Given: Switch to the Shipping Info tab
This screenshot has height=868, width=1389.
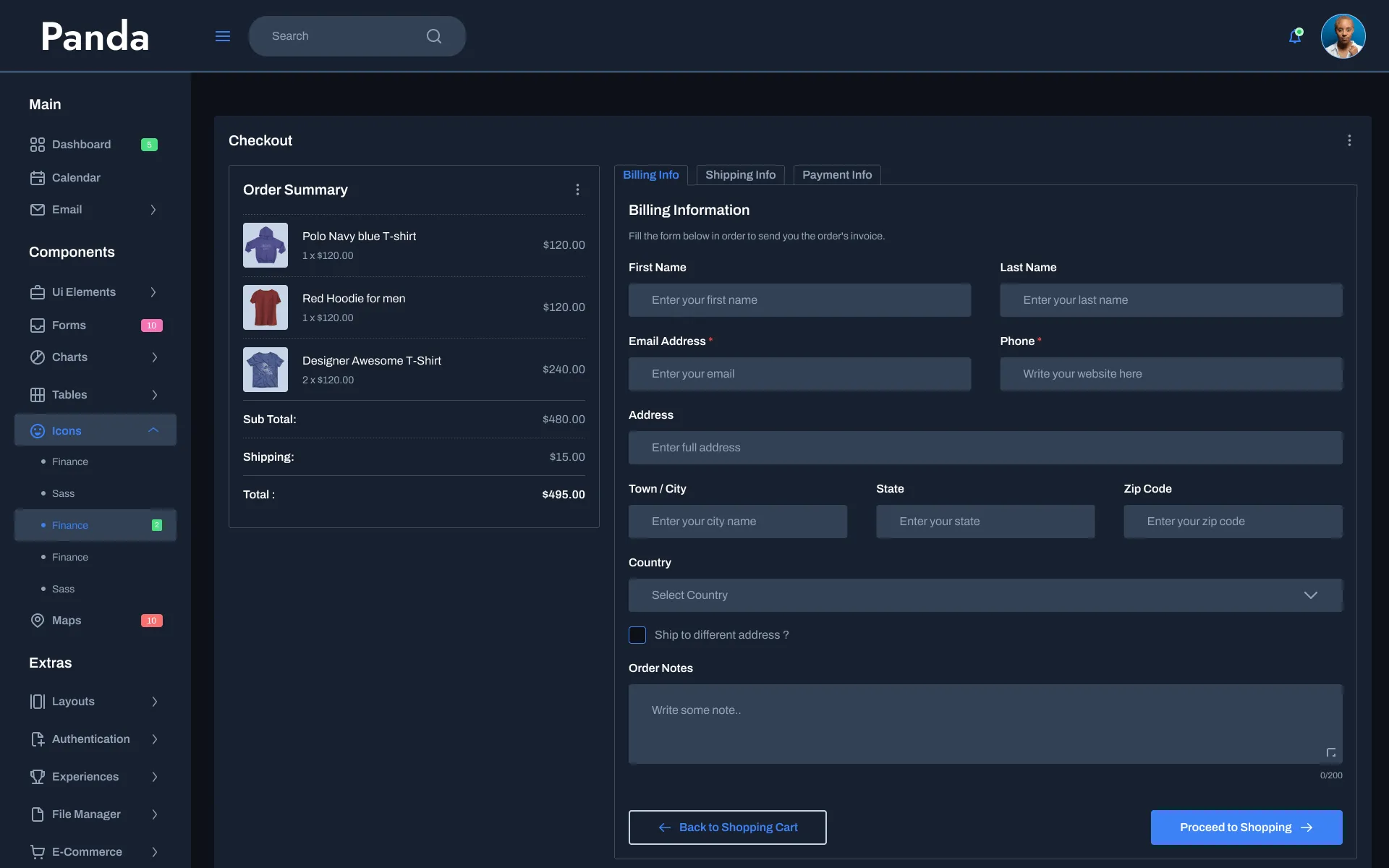Looking at the screenshot, I should (x=739, y=174).
